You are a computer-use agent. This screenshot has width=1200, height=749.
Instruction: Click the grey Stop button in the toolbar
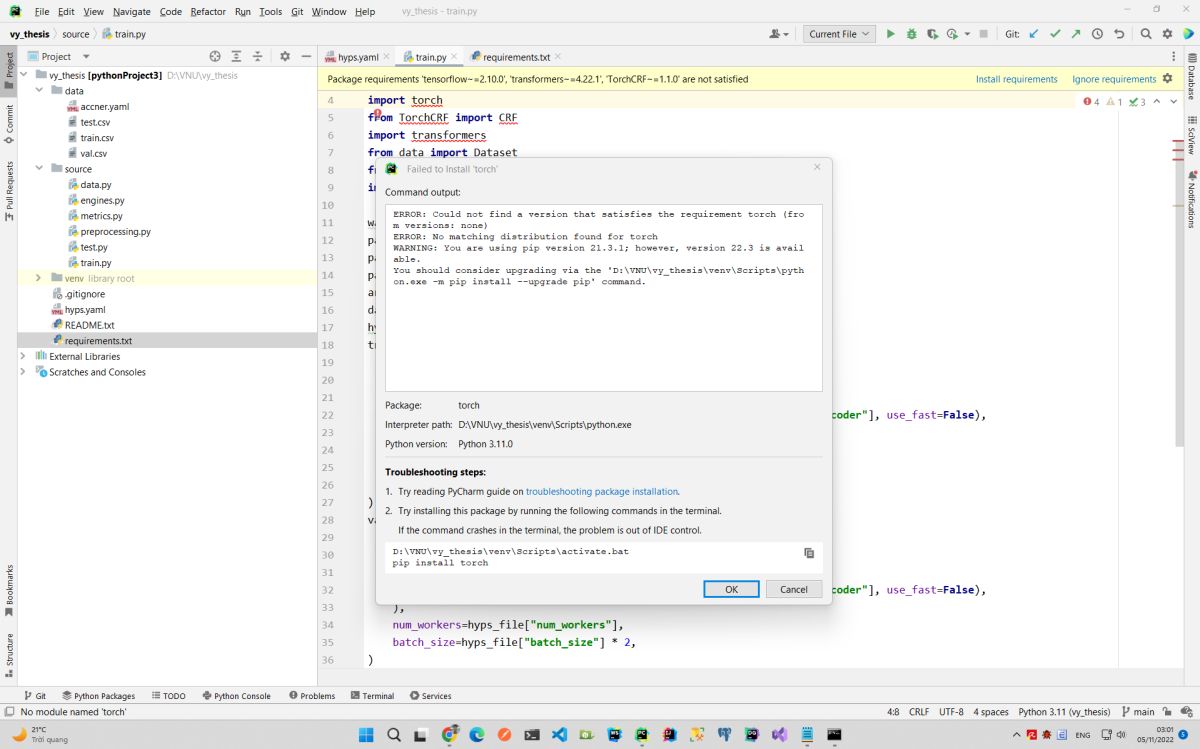(x=986, y=34)
